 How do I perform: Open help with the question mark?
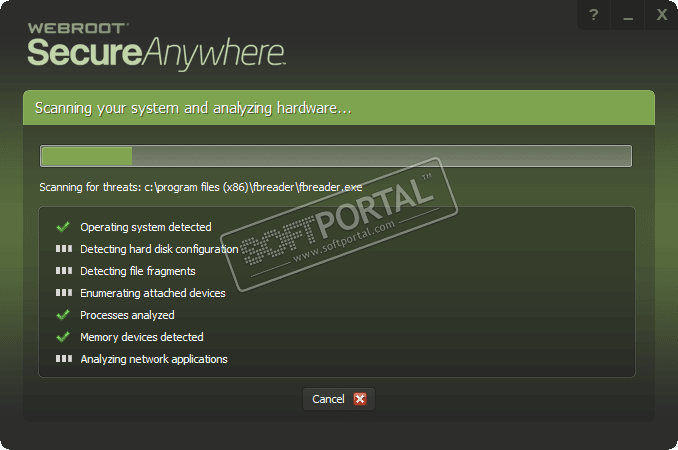point(594,15)
